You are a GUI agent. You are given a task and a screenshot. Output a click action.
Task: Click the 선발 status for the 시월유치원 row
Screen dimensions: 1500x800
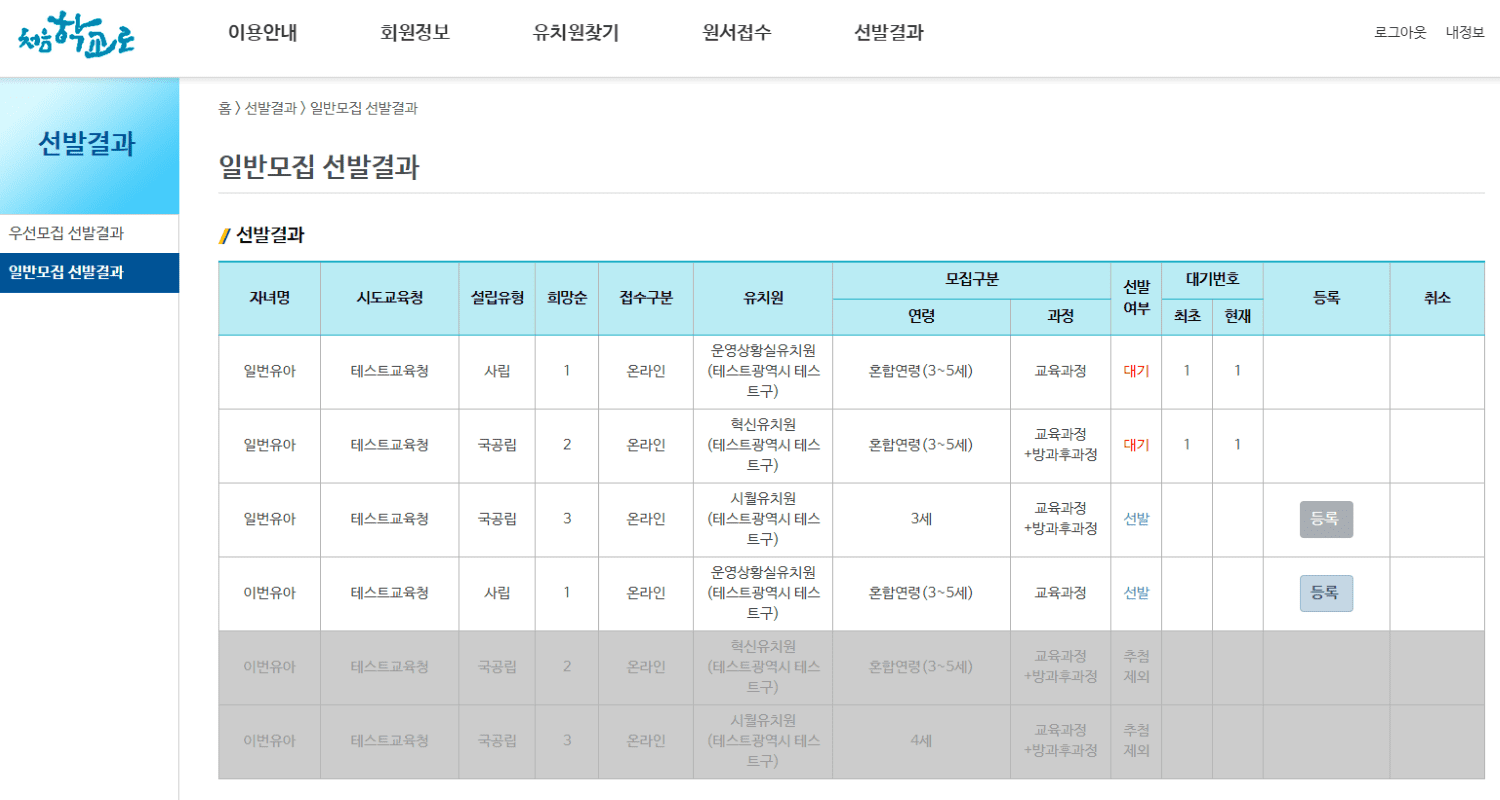[x=1137, y=519]
